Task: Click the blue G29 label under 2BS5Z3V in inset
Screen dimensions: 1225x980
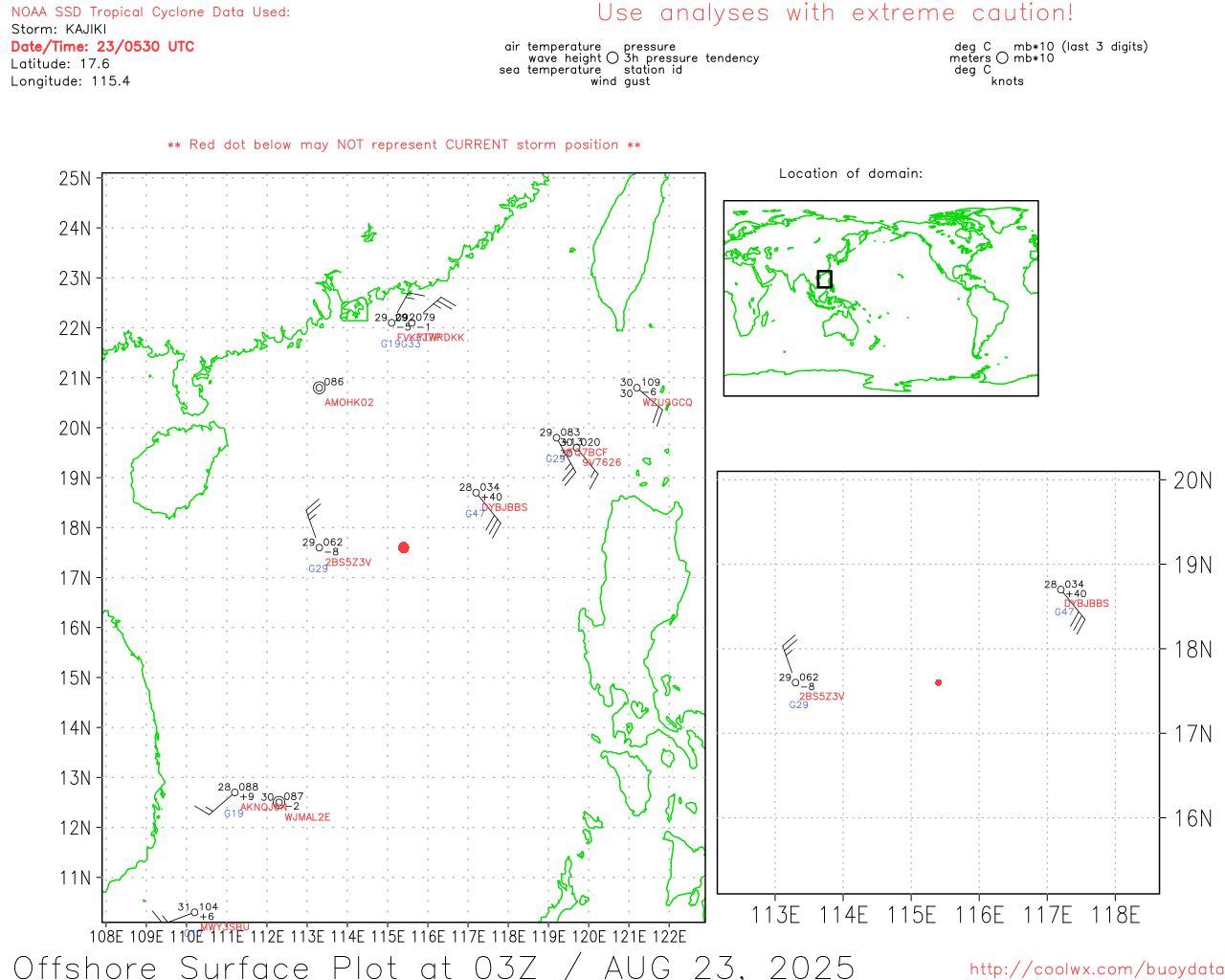Action: tap(799, 705)
